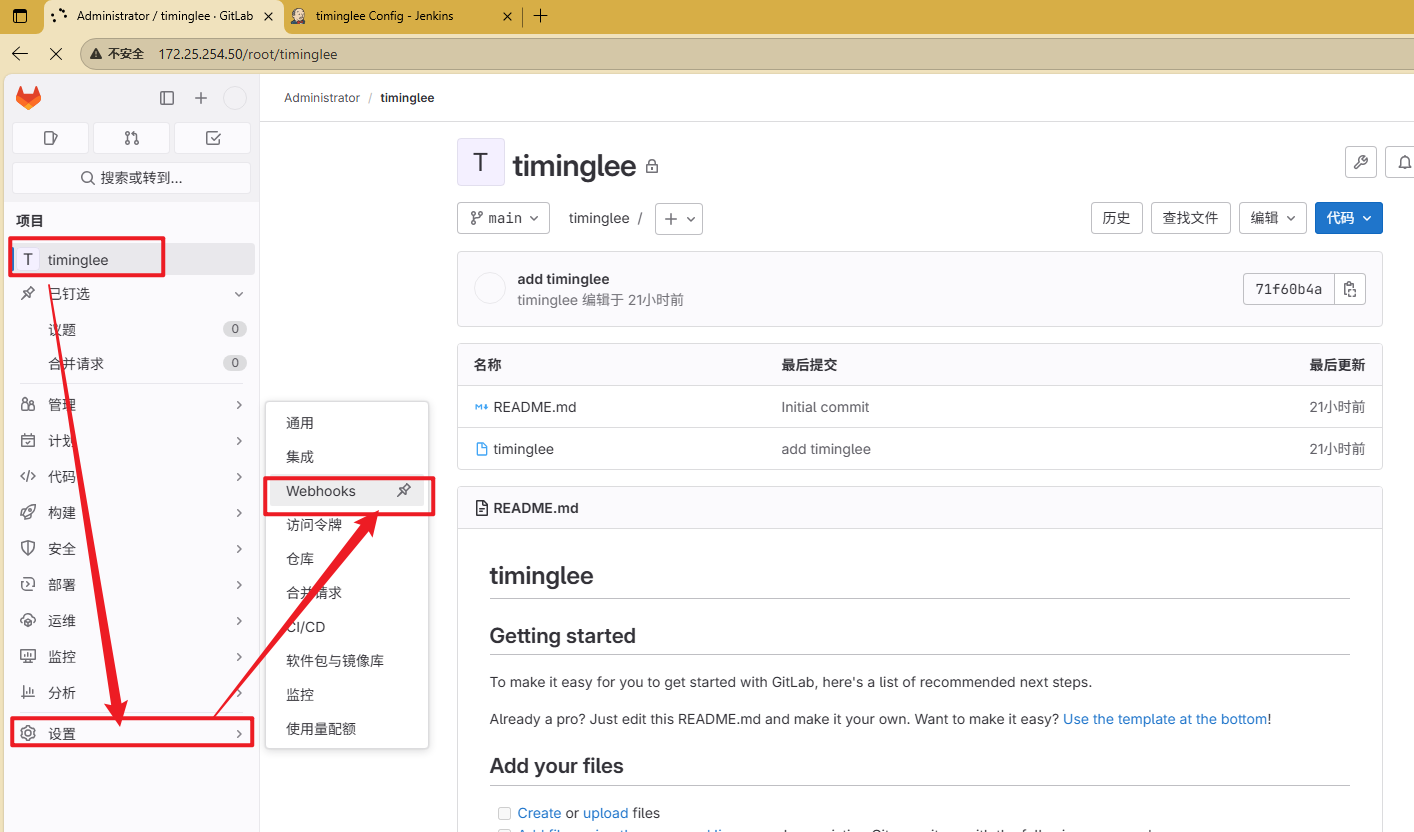
Task: Open the add timinglee commit link
Action: point(563,279)
